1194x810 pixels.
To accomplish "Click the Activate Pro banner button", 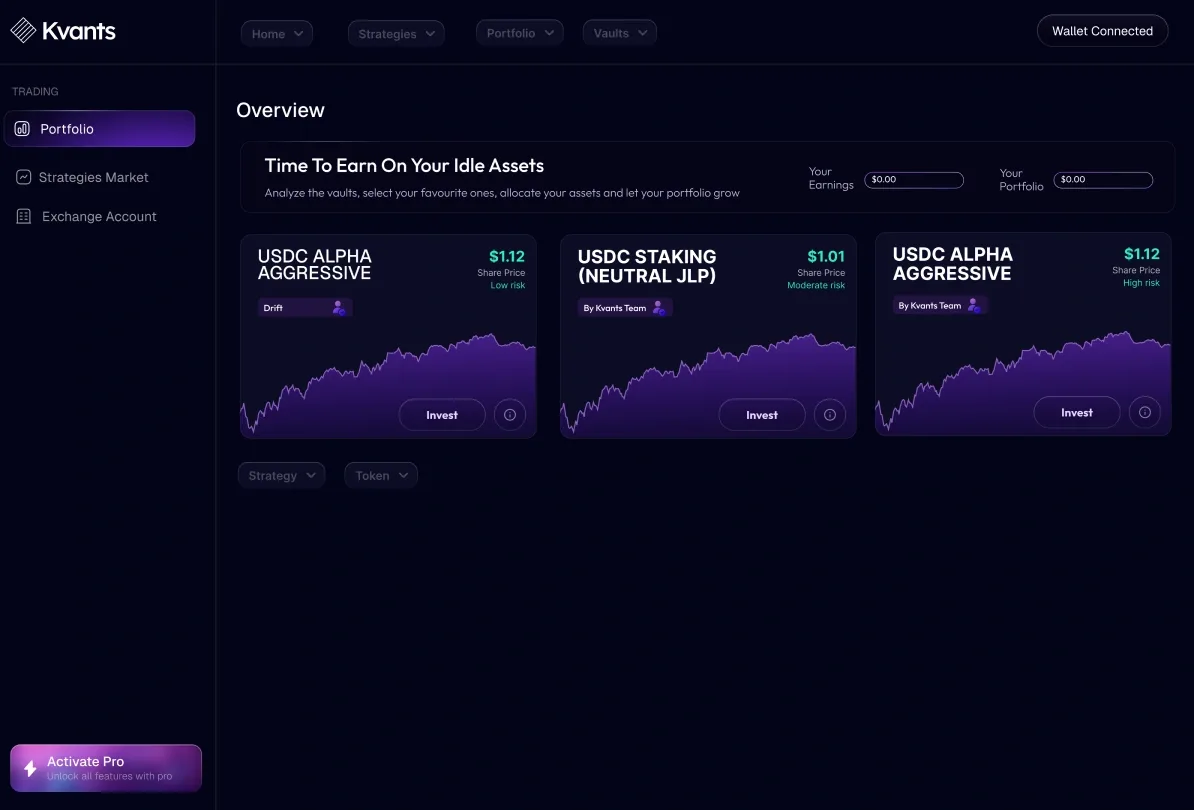I will coord(106,768).
